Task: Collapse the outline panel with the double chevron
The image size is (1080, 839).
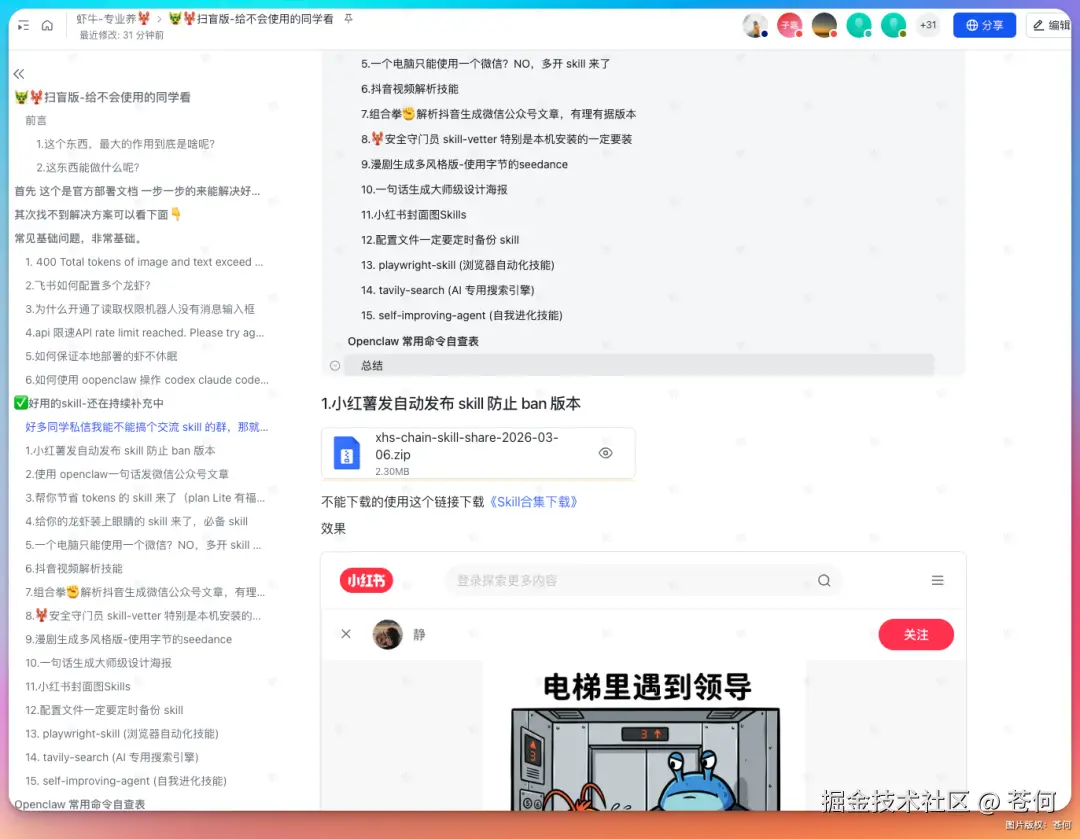Action: coord(18,73)
